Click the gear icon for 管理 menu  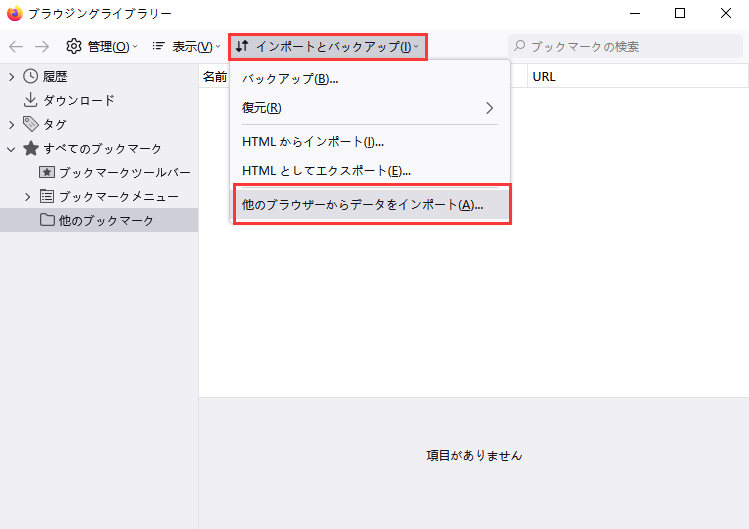pyautogui.click(x=74, y=46)
